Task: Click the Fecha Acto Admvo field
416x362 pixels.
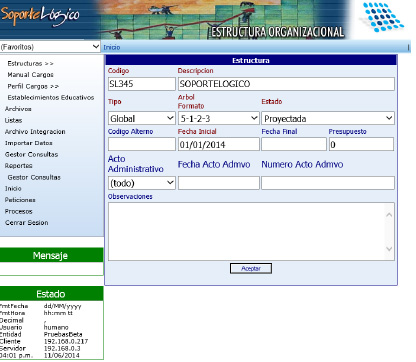Action: [219, 183]
